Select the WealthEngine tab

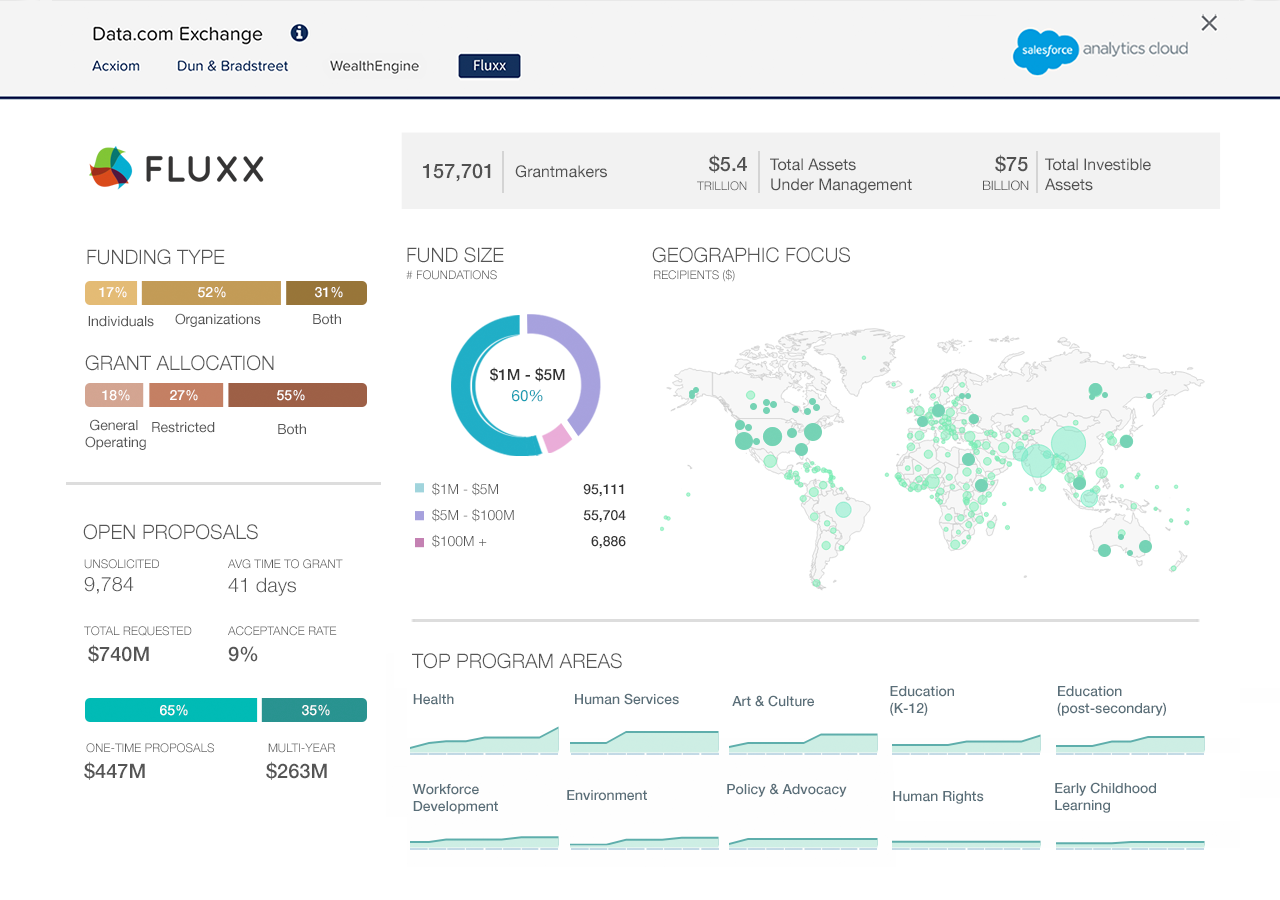click(x=374, y=66)
